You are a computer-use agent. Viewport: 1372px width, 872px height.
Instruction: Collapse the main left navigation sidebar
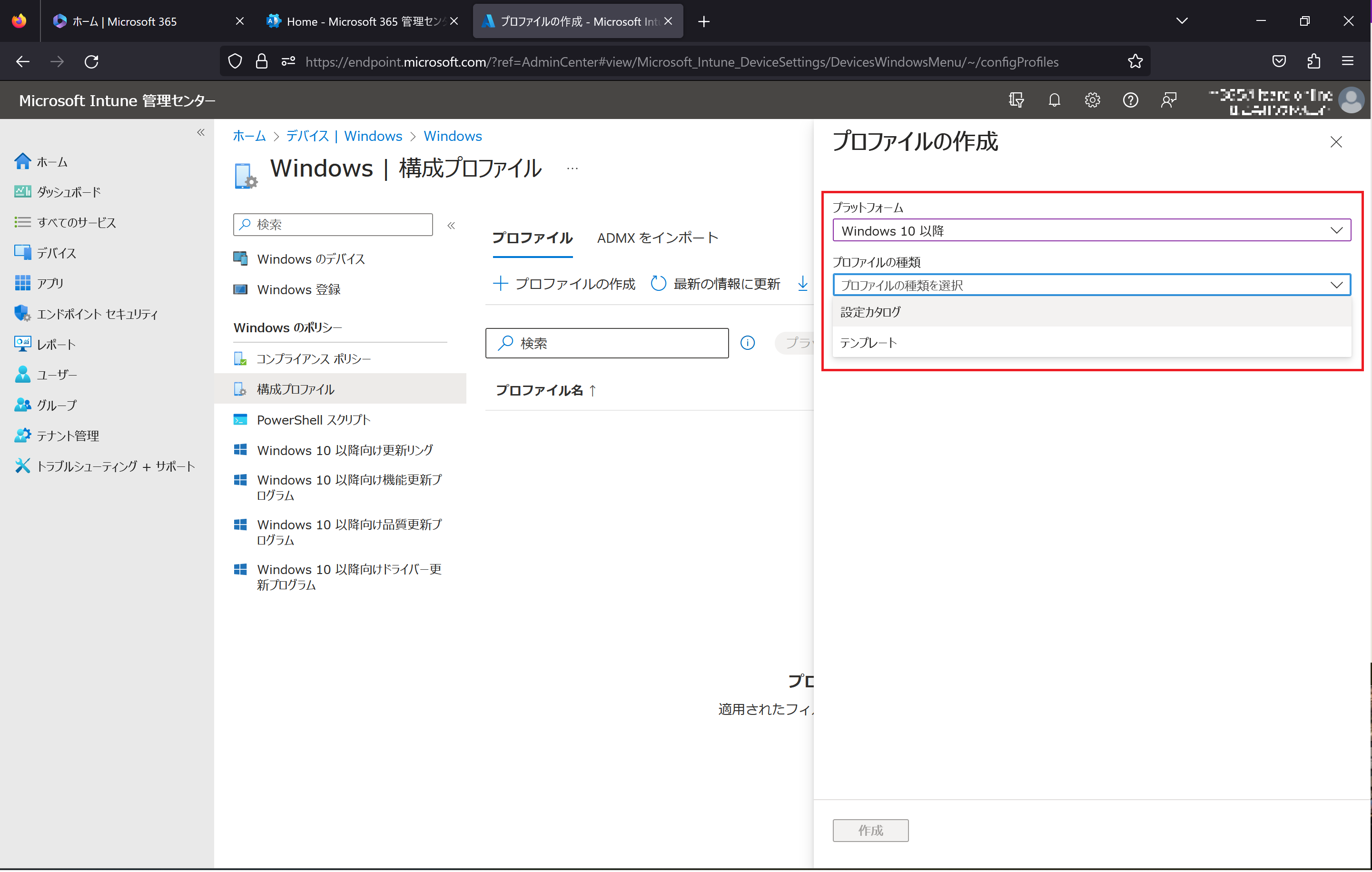coord(200,132)
